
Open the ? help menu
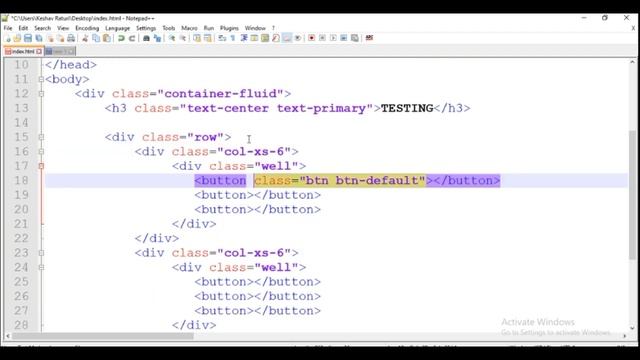273,28
